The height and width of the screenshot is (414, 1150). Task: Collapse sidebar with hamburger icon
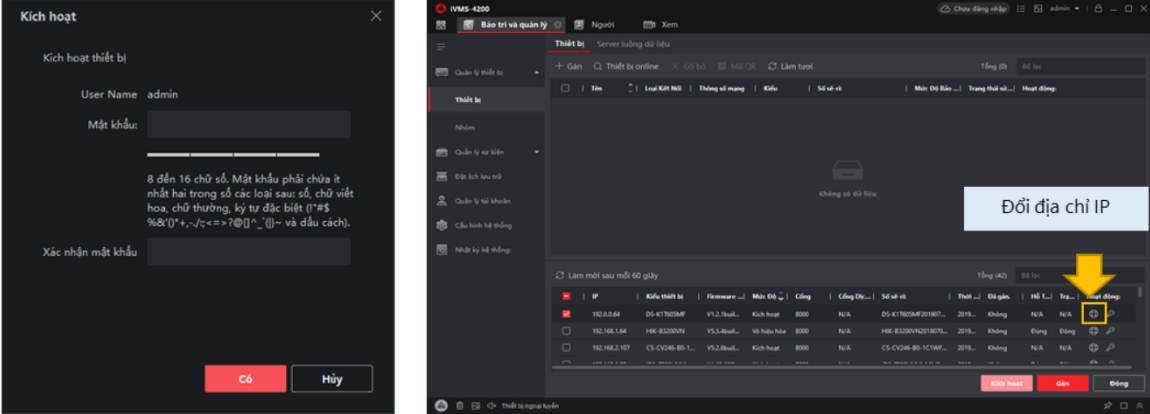point(441,47)
